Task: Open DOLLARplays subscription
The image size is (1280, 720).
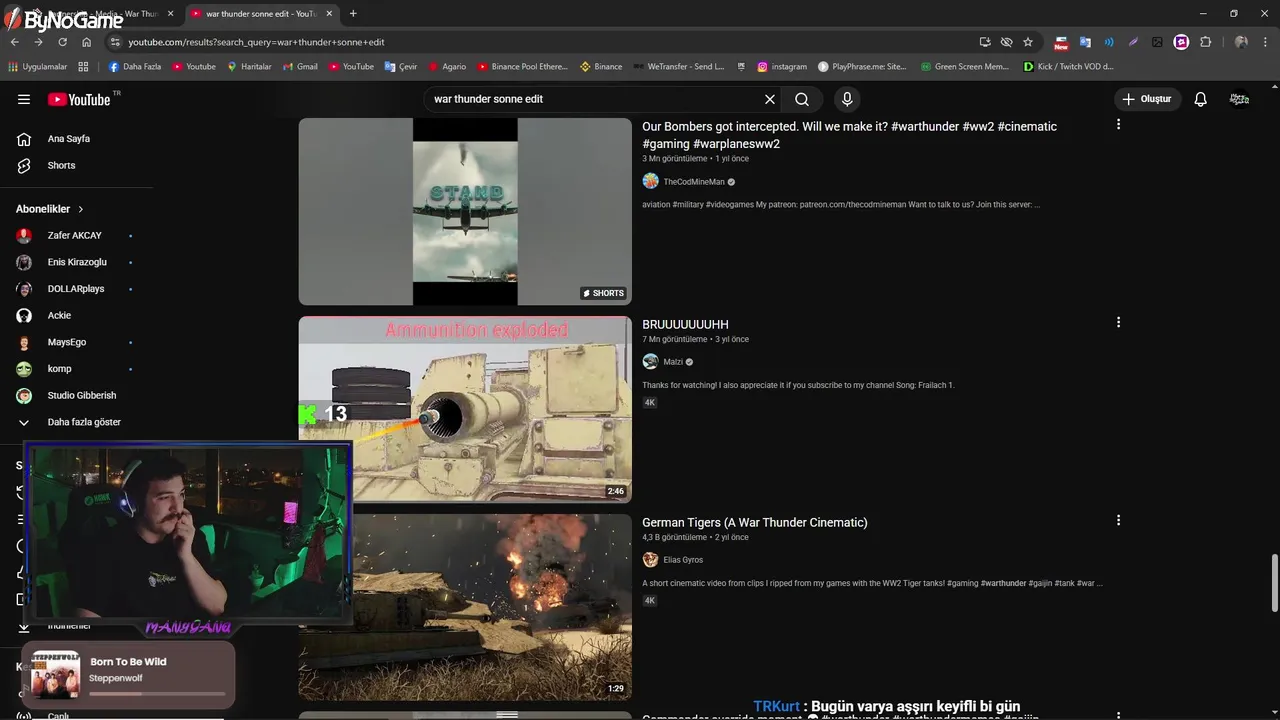Action: pos(76,289)
